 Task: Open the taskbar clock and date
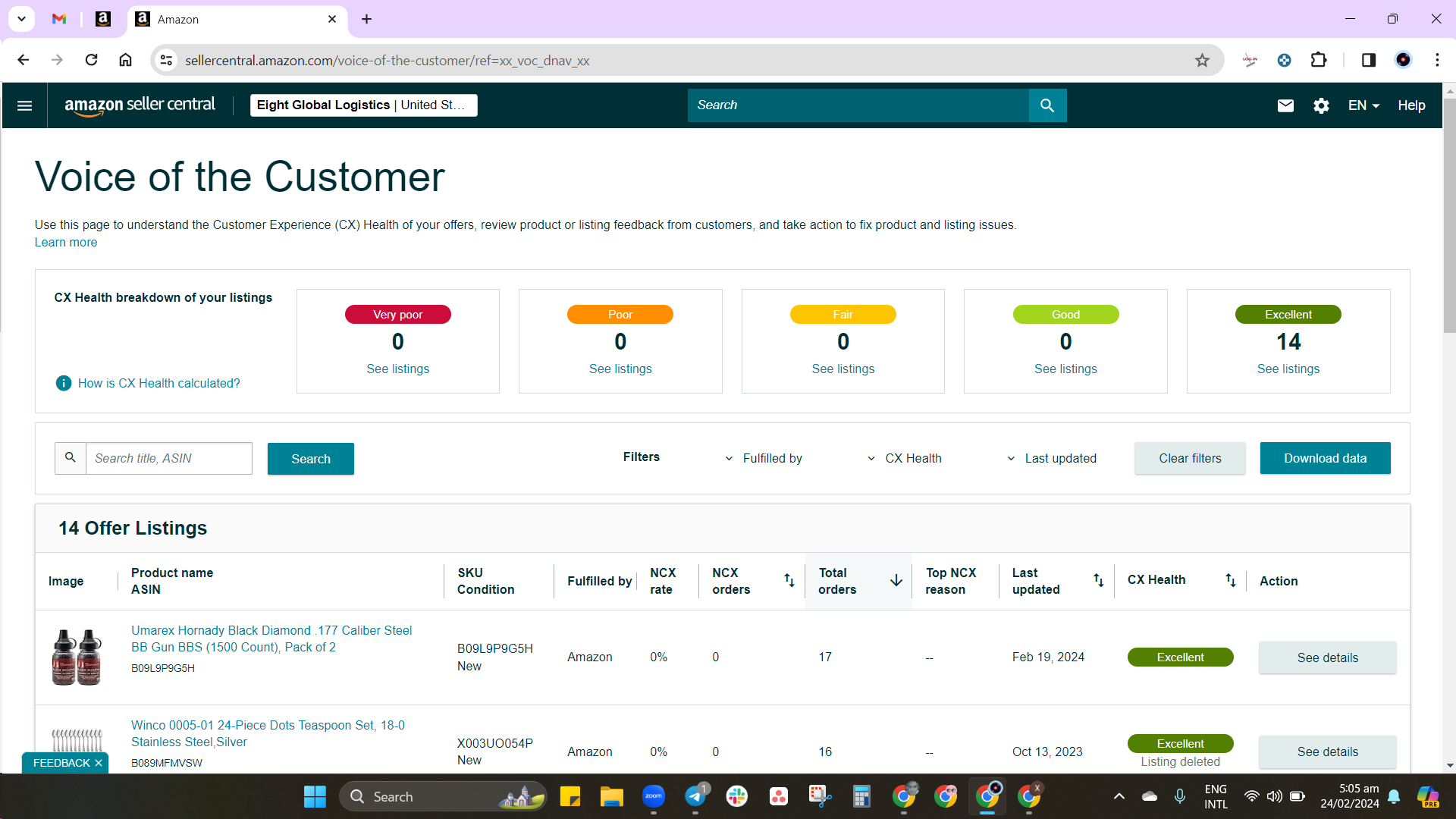pyautogui.click(x=1350, y=796)
